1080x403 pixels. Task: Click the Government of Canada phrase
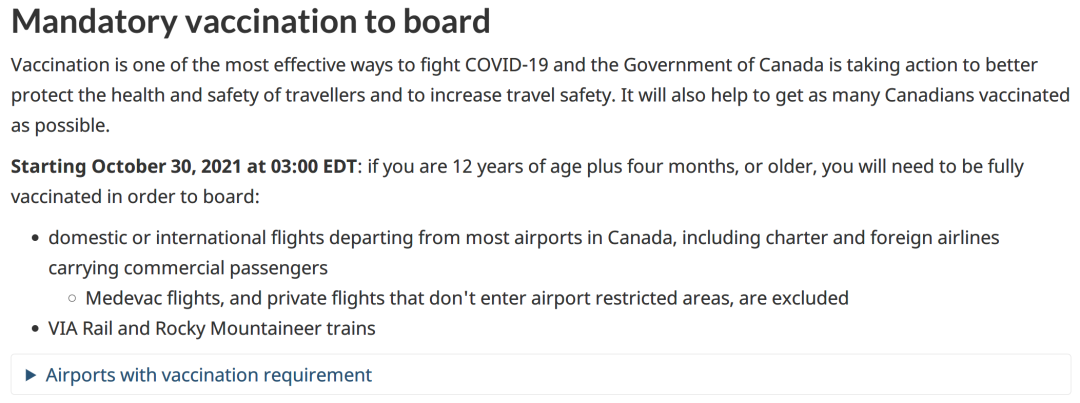point(724,65)
